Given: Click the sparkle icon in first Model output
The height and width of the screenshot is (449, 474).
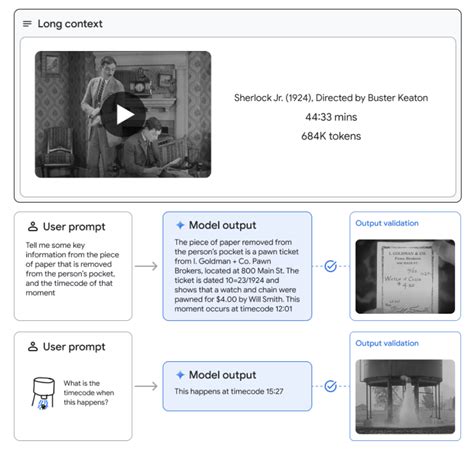Looking at the screenshot, I should point(180,225).
